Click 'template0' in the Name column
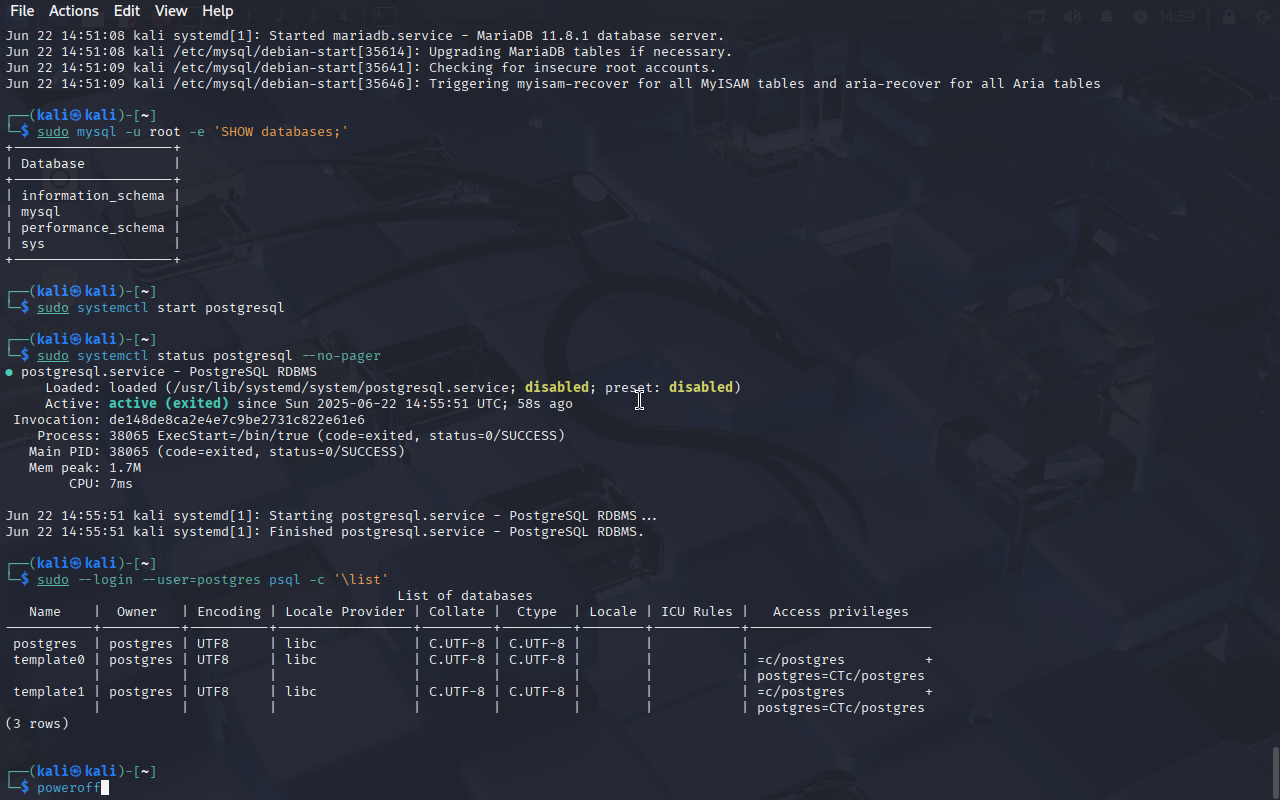The image size is (1280, 800). 49,660
